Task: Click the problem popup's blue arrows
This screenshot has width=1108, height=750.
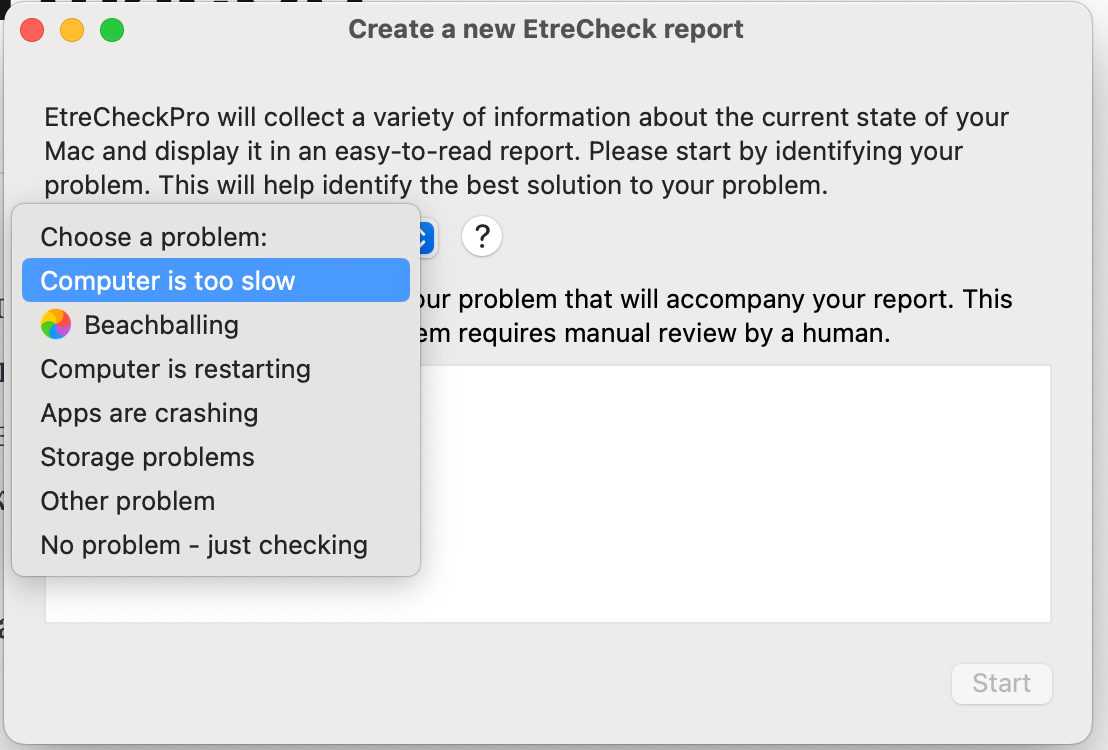Action: point(426,237)
